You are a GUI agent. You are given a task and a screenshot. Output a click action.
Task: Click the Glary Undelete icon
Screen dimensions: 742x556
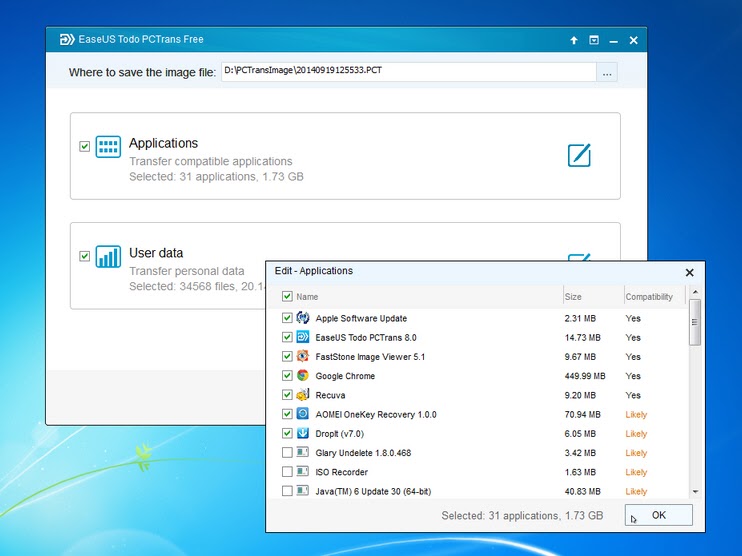[303, 452]
